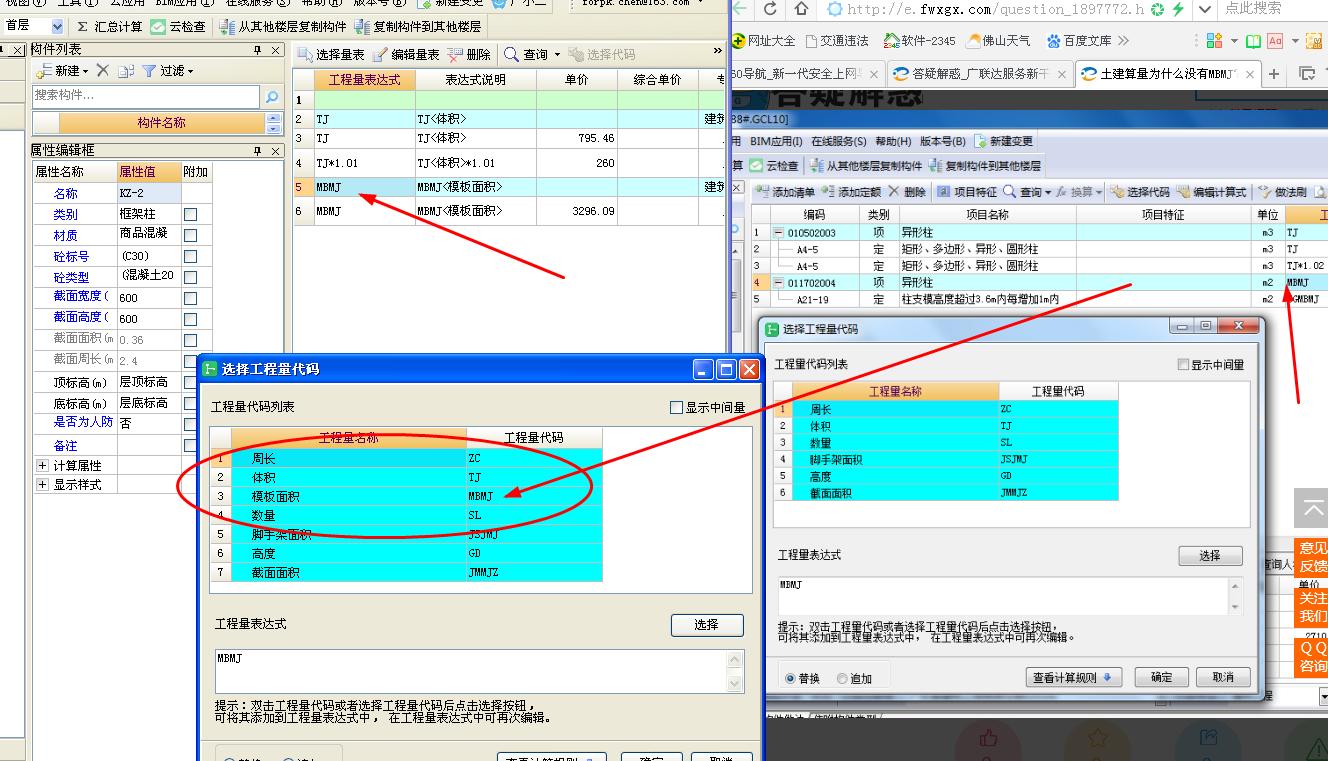Switch to the 土建算量为什么没有MBMJ browser tab

tap(1166, 74)
